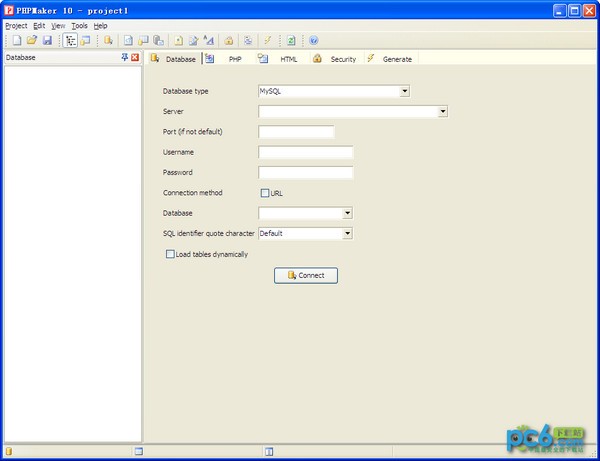600x461 pixels.
Task: Open help via blue question icon
Action: [x=314, y=40]
